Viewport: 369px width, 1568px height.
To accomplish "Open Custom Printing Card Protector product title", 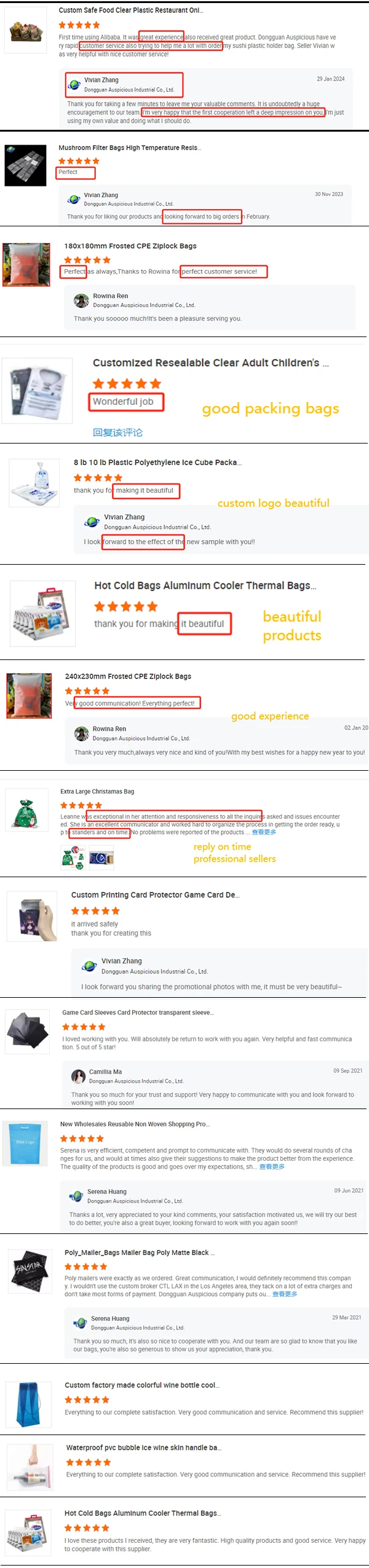I will [155, 895].
